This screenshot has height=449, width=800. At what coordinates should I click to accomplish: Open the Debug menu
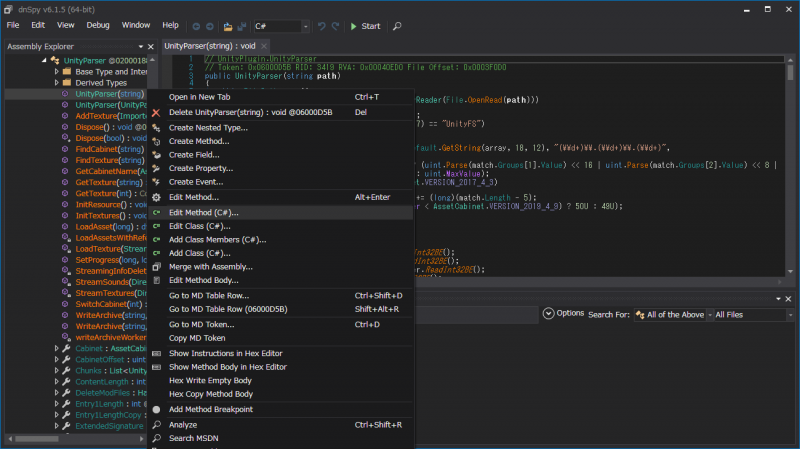[x=98, y=25]
